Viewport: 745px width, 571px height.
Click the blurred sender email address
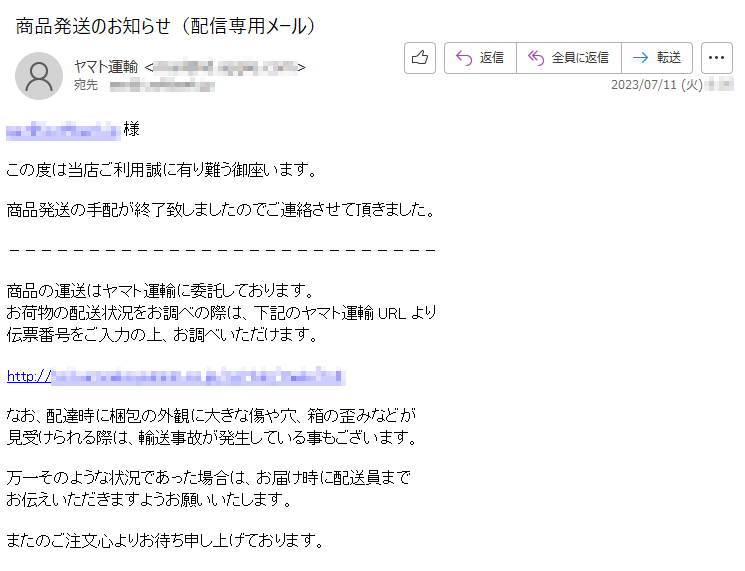pos(225,67)
